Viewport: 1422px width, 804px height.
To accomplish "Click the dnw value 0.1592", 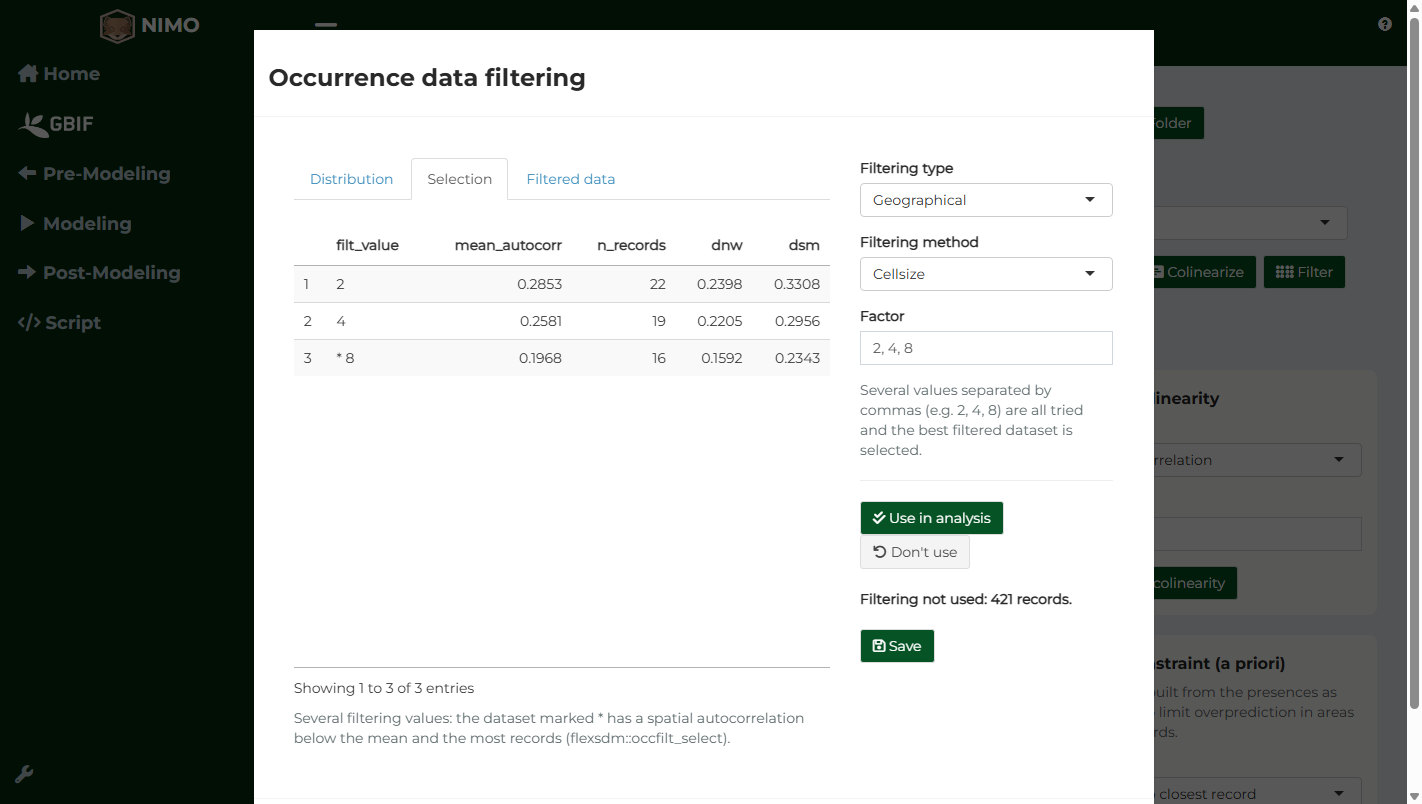I will pyautogui.click(x=721, y=358).
